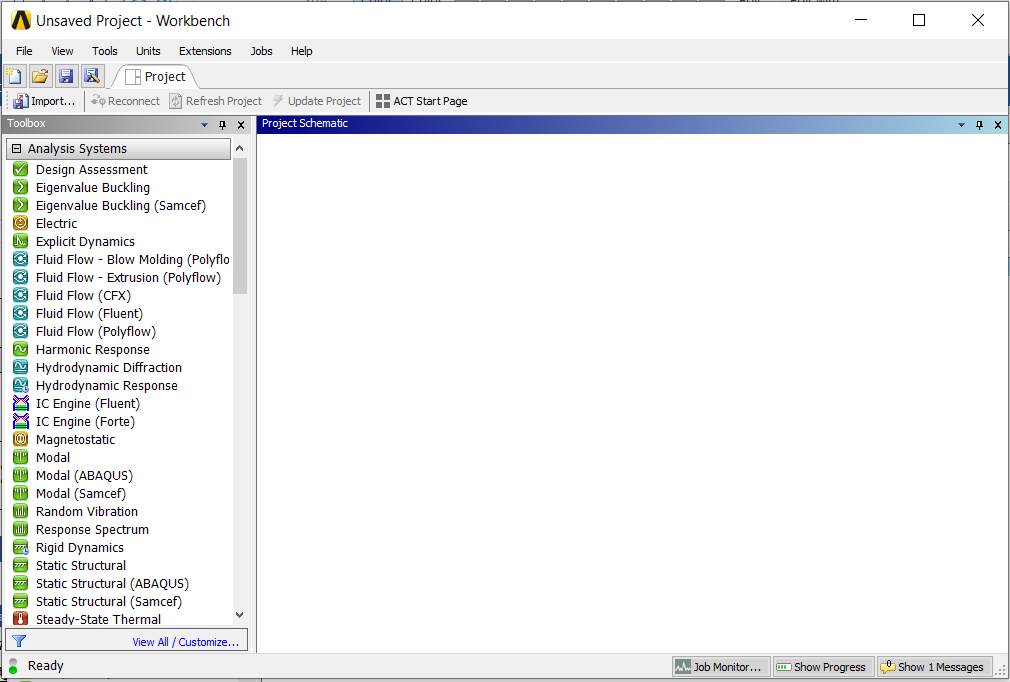Open the Extensions menu
Viewport: 1010px width, 682px height.
[x=205, y=51]
